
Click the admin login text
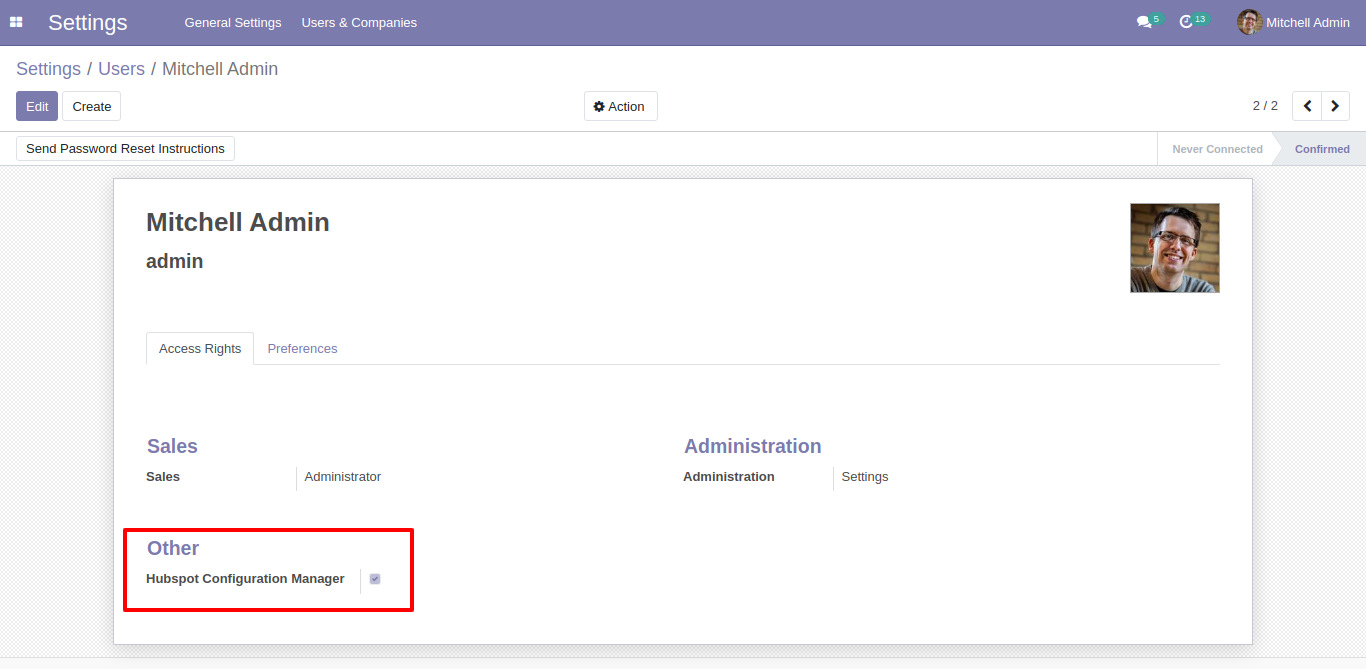tap(175, 261)
